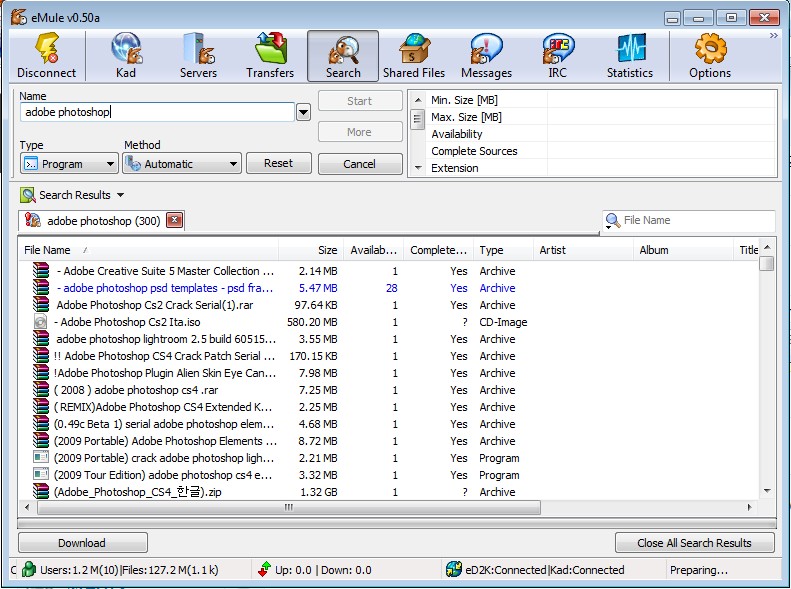This screenshot has height=589, width=791.
Task: Click the Disconnect toolbar icon
Action: click(x=46, y=56)
